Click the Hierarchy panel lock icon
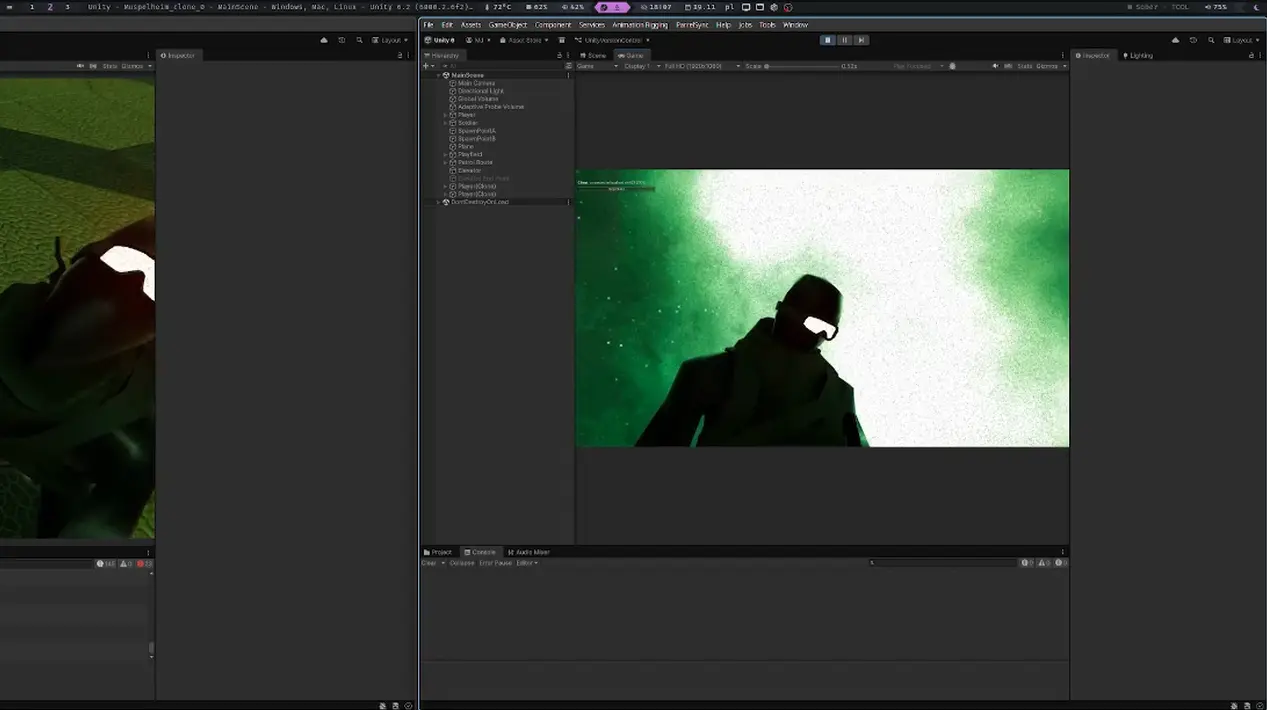This screenshot has width=1267, height=710. coord(559,56)
